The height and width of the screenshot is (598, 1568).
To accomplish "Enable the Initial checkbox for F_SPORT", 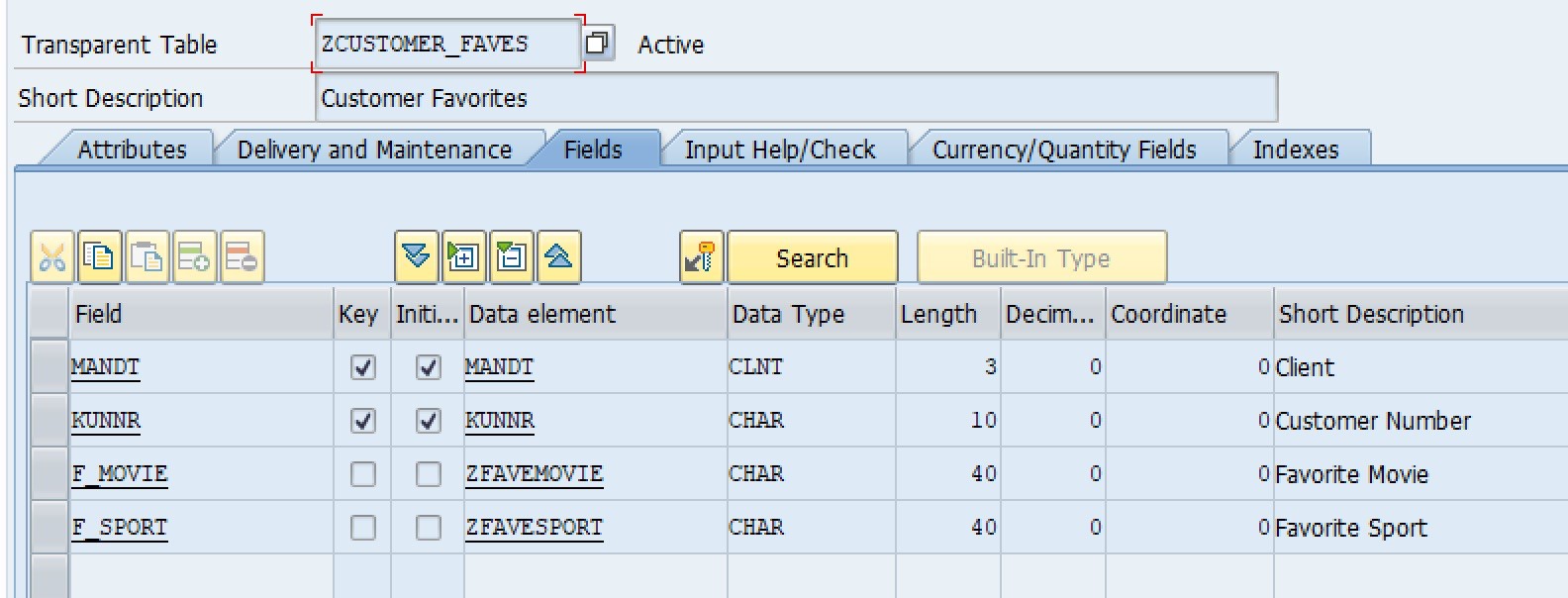I will pyautogui.click(x=428, y=528).
